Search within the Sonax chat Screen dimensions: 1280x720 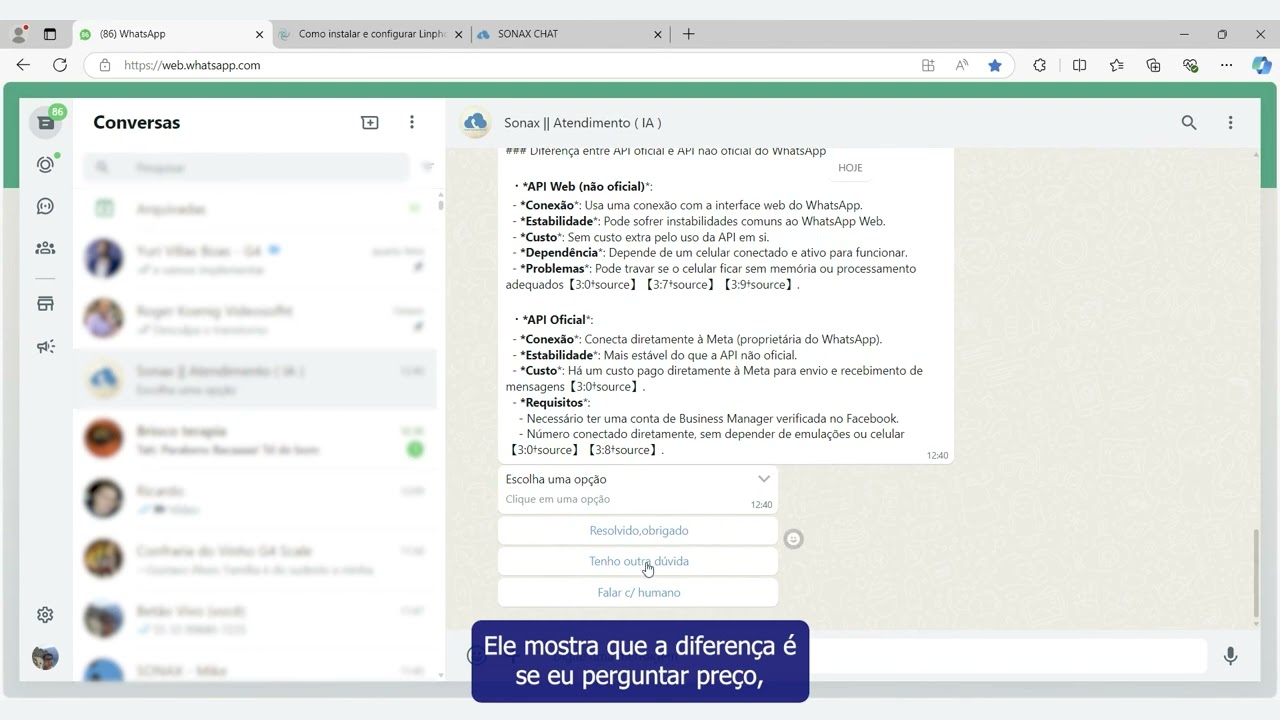[x=1189, y=122]
